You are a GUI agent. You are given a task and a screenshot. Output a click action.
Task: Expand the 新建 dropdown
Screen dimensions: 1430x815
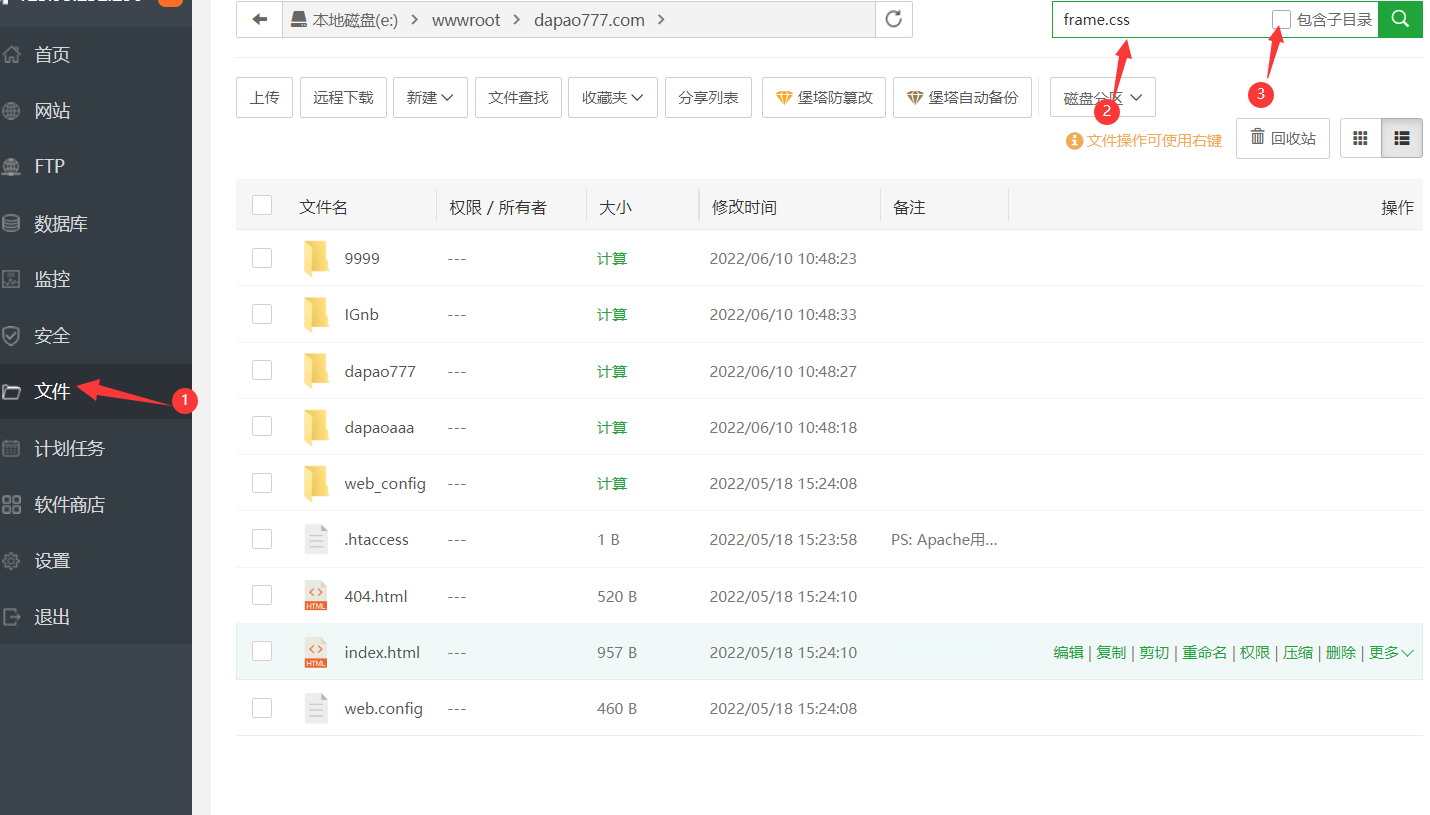(x=430, y=97)
